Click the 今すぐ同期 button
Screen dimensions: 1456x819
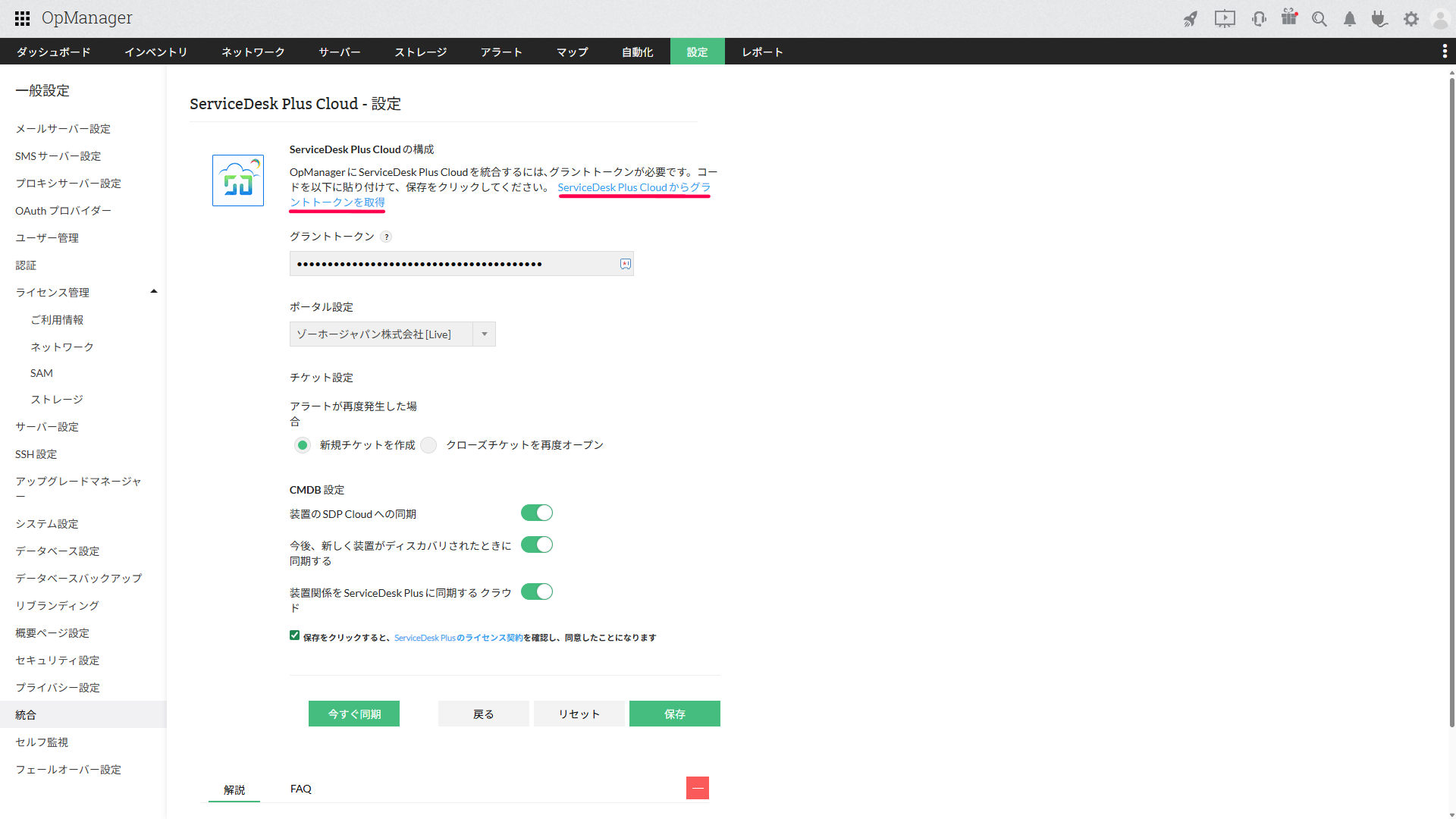pos(354,714)
